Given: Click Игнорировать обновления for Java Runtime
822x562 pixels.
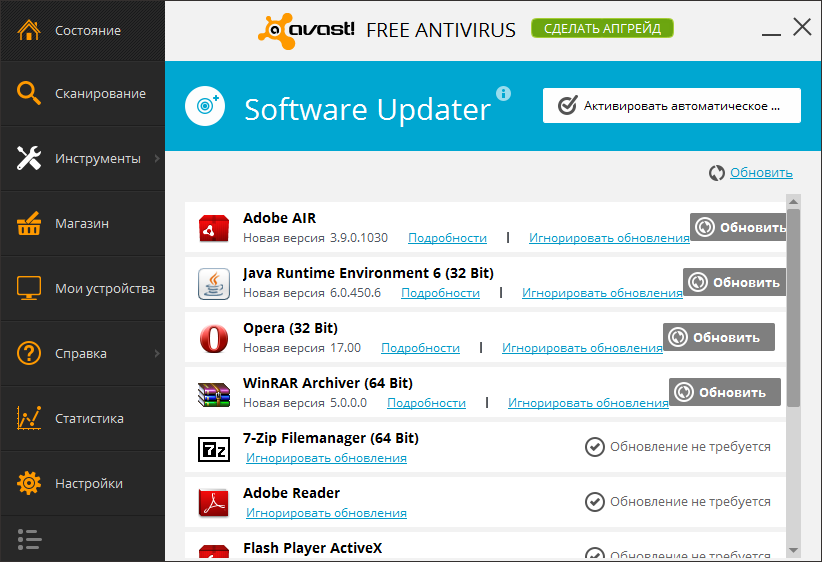Looking at the screenshot, I should point(602,293).
